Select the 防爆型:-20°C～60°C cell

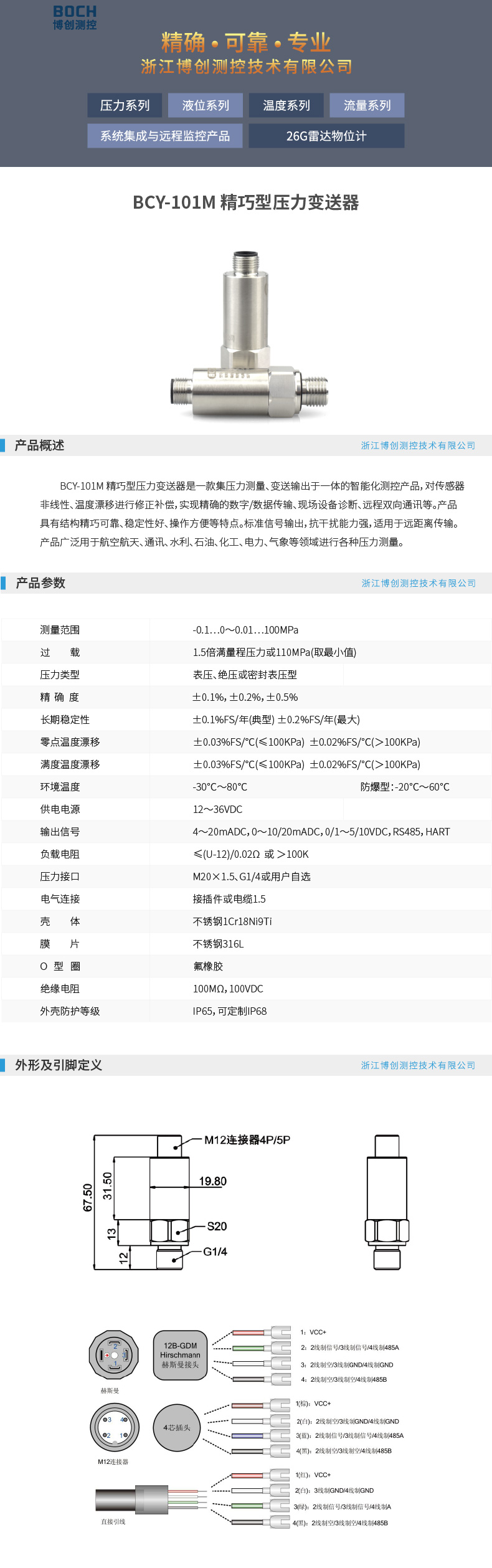pos(405,787)
